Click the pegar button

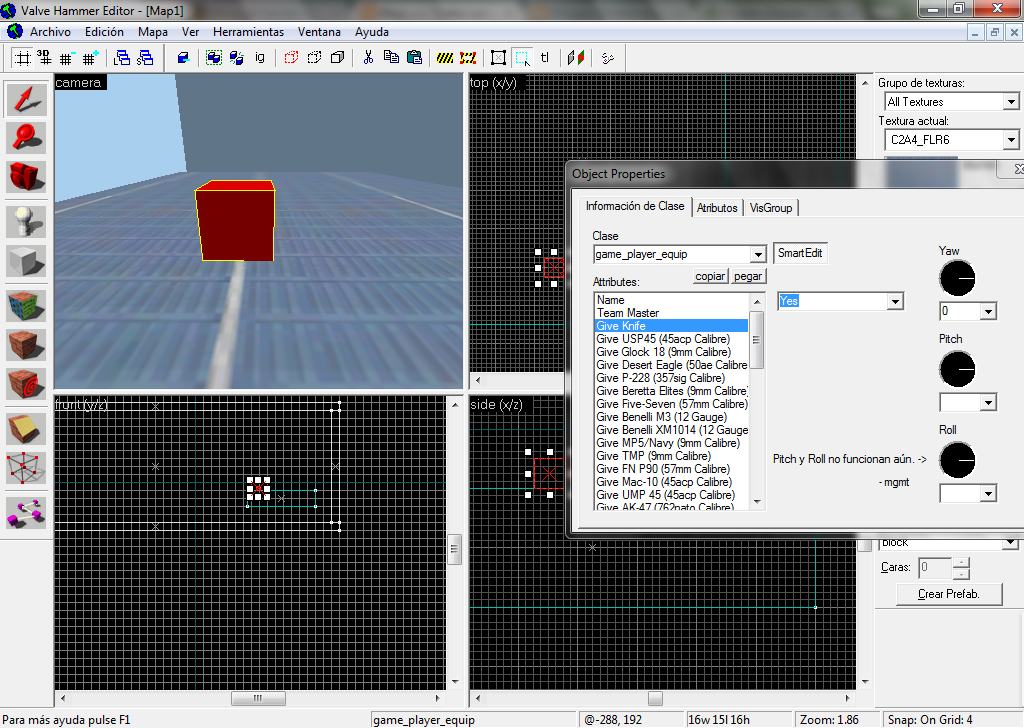[748, 276]
